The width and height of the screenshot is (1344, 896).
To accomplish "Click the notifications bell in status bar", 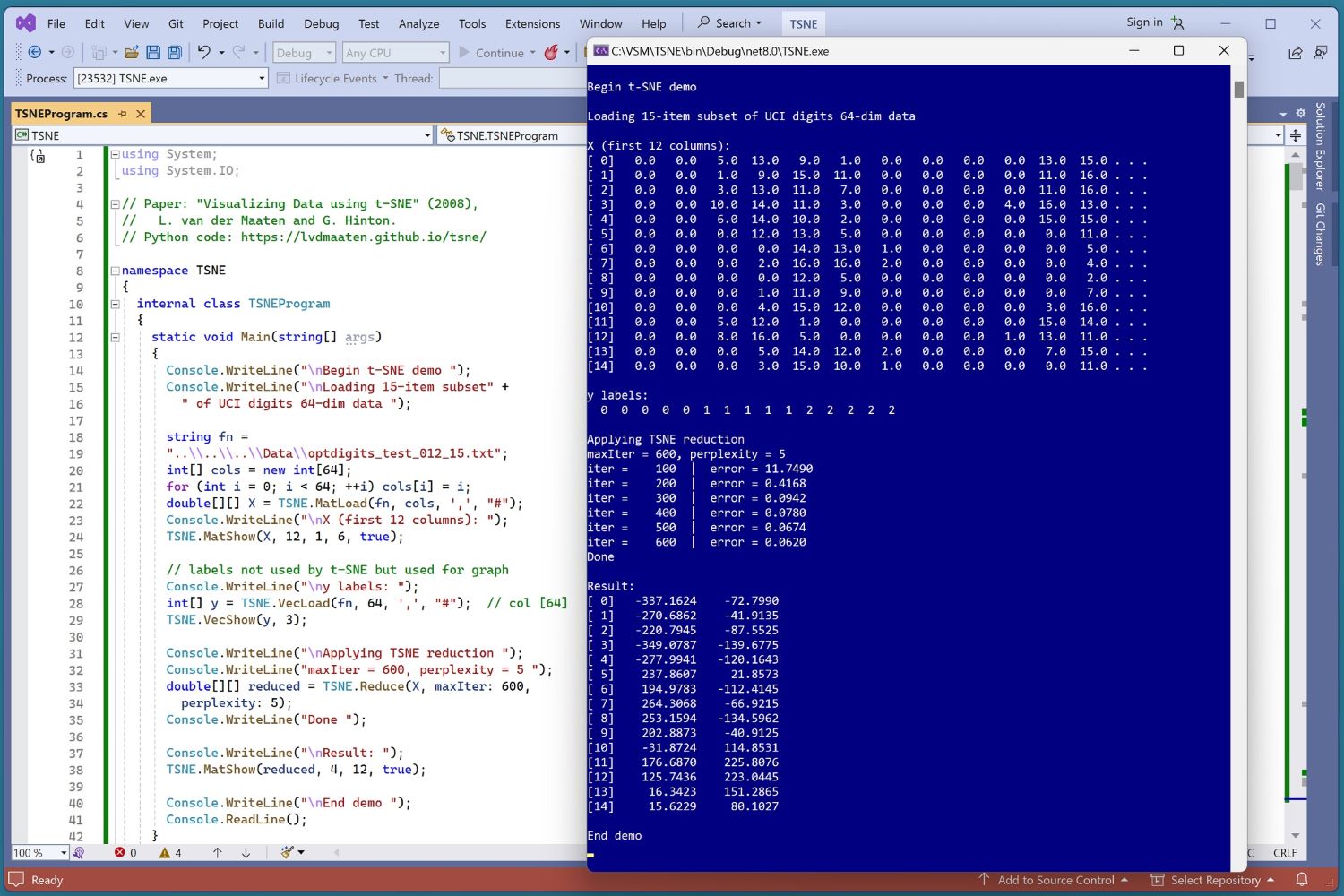I will click(1302, 880).
